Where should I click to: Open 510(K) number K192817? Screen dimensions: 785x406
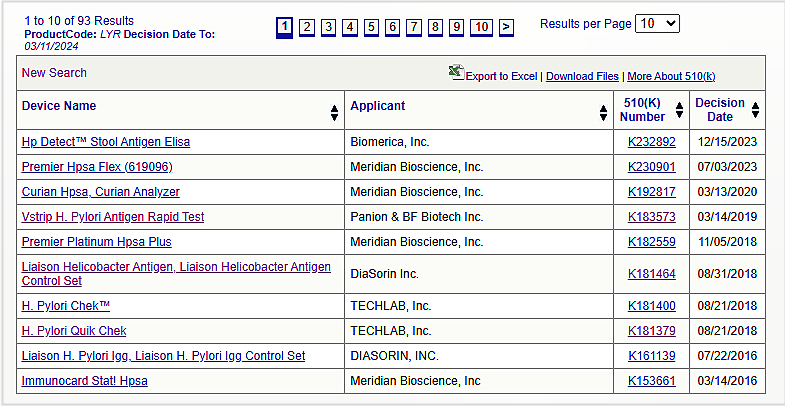click(x=651, y=192)
